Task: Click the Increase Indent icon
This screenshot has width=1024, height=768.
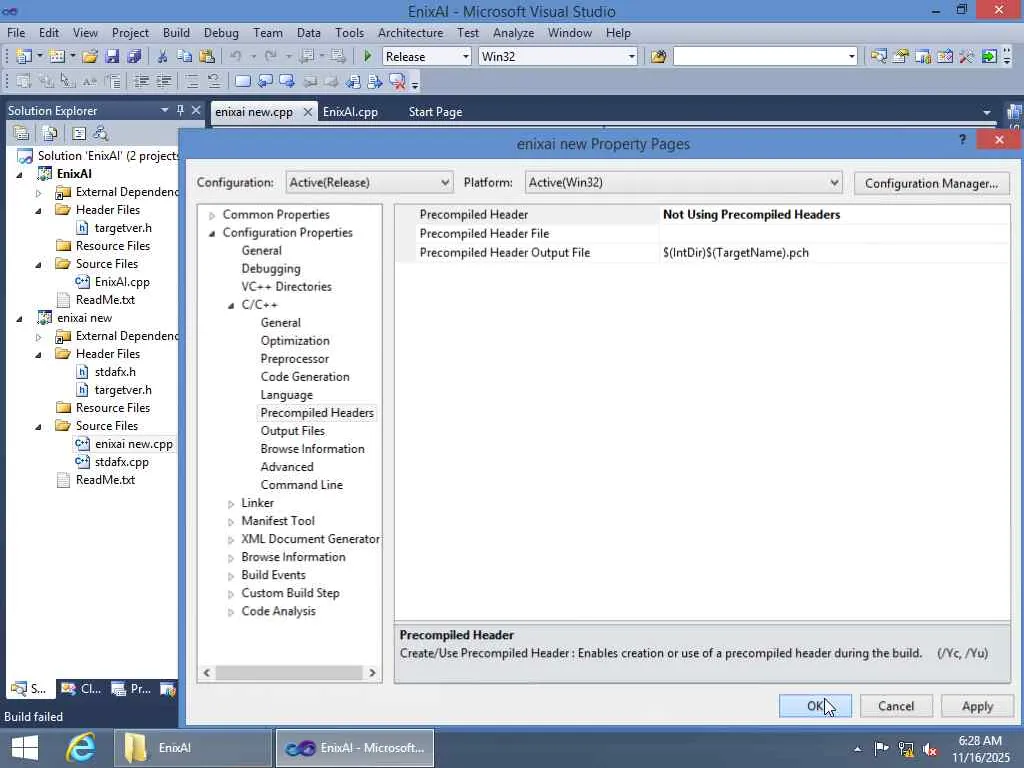Action: pyautogui.click(x=164, y=82)
